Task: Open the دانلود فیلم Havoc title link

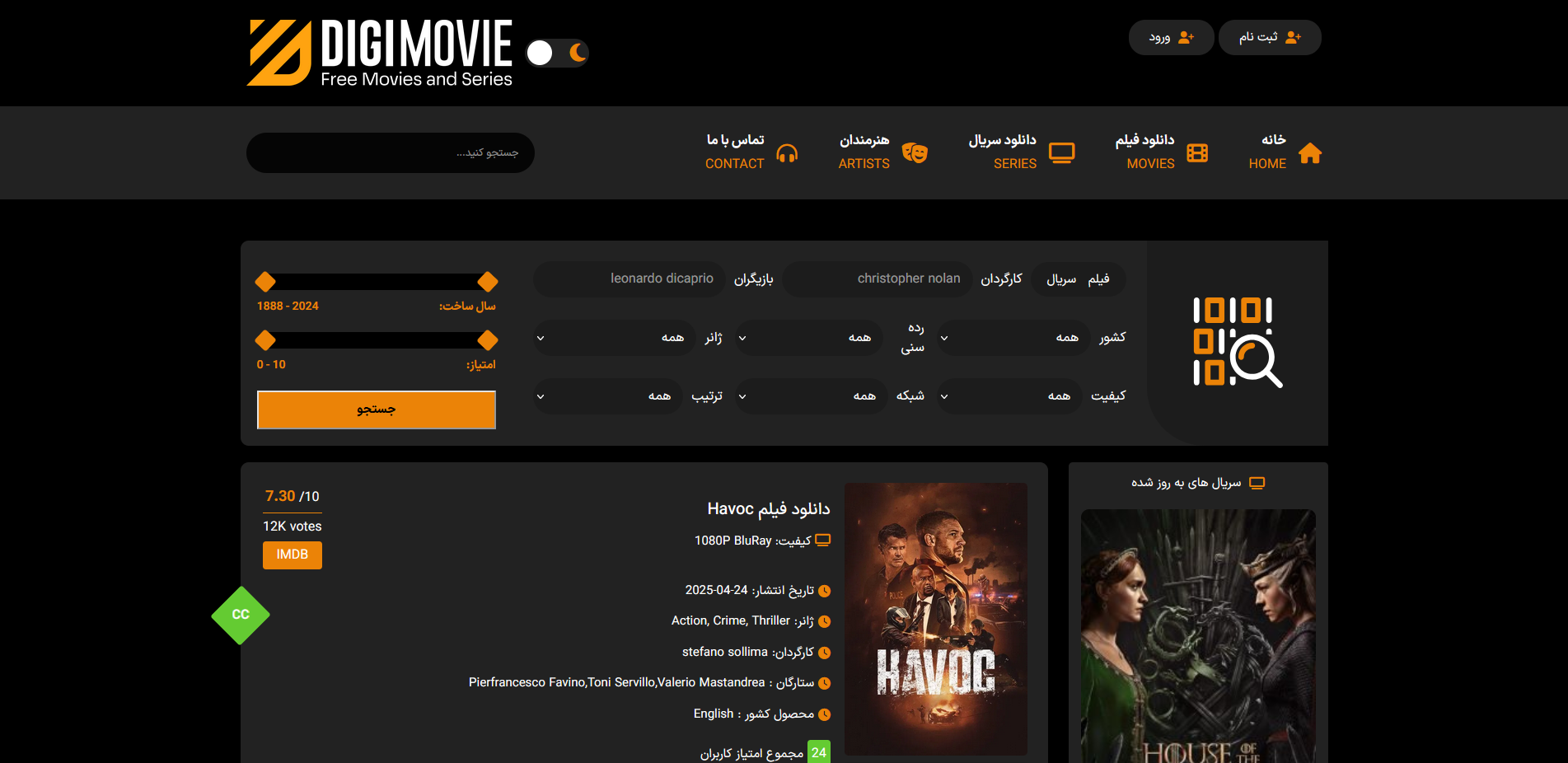Action: [x=769, y=509]
